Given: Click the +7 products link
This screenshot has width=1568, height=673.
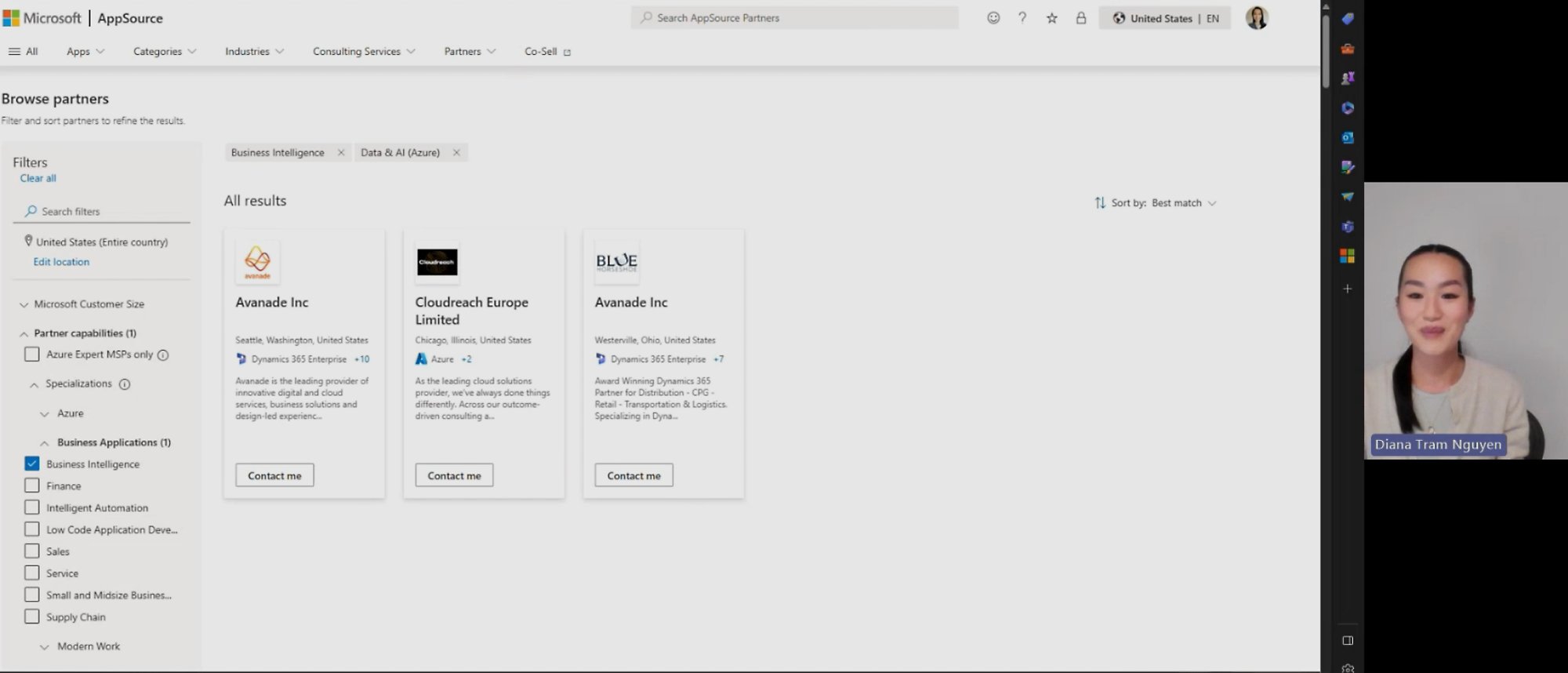Looking at the screenshot, I should point(718,359).
